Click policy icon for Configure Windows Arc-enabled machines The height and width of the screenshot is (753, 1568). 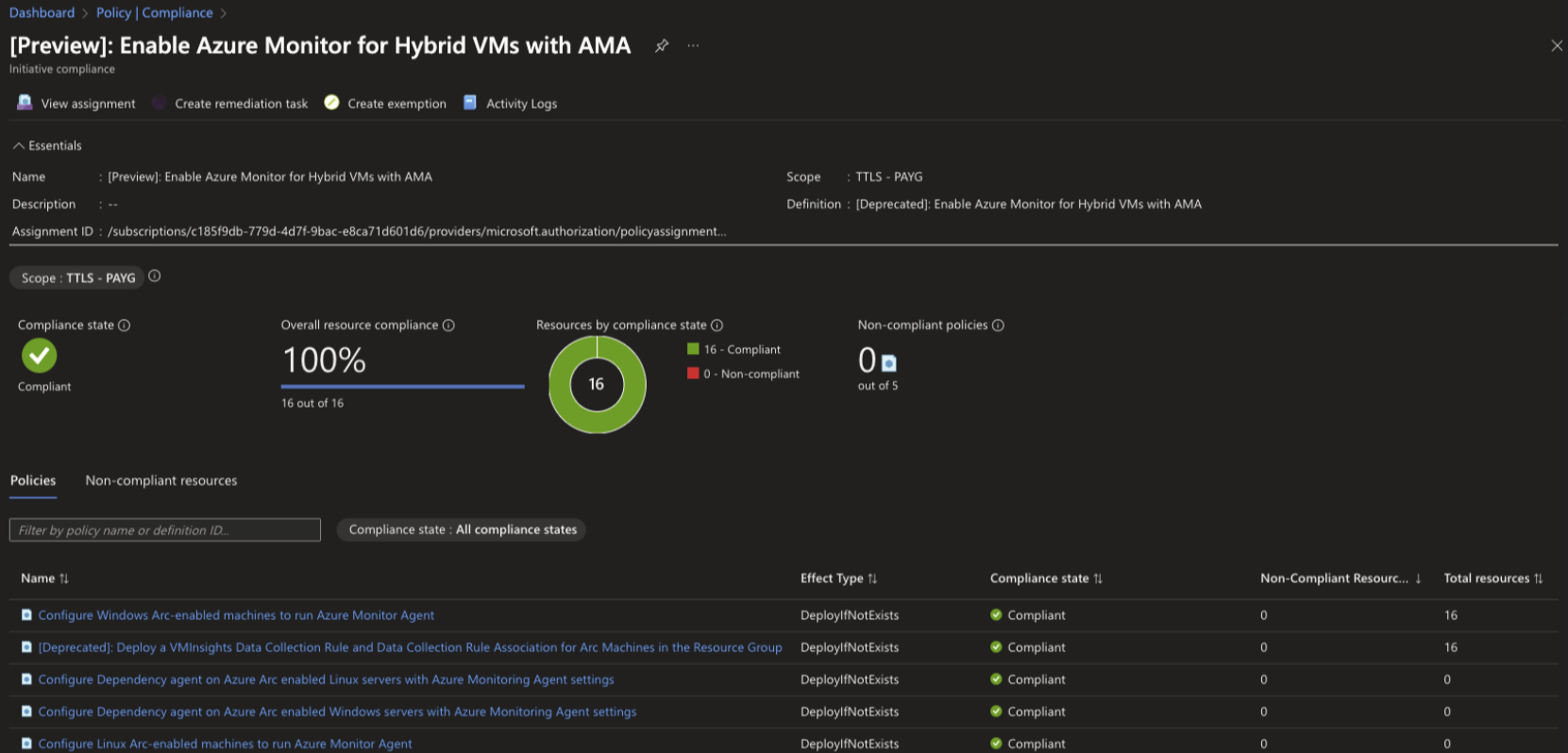(x=26, y=615)
